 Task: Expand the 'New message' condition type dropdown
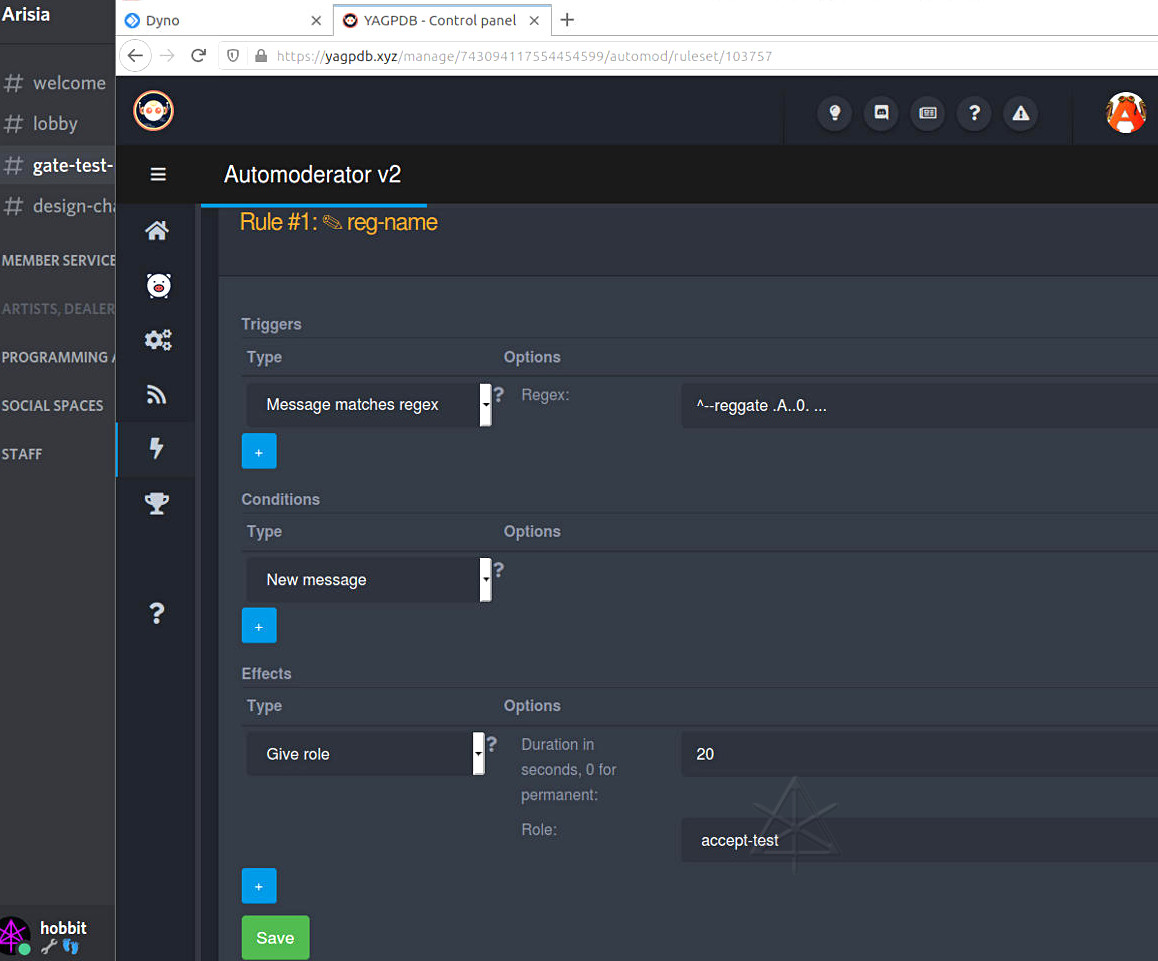coord(368,580)
